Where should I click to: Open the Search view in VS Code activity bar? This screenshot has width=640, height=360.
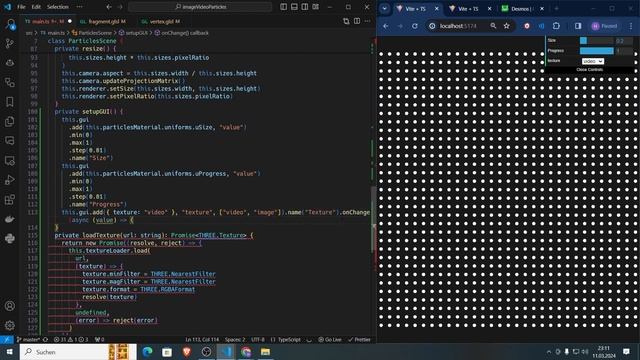[x=10, y=24]
